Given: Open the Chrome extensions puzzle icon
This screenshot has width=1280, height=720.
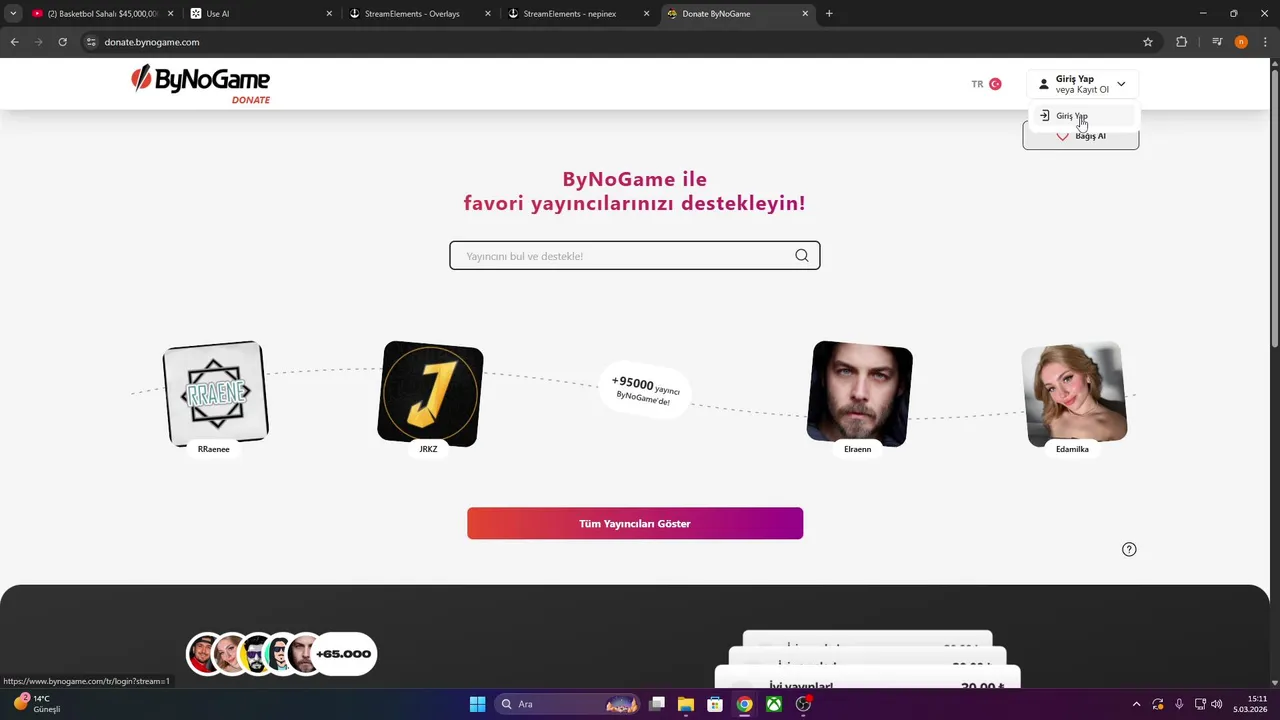Looking at the screenshot, I should point(1181,42).
